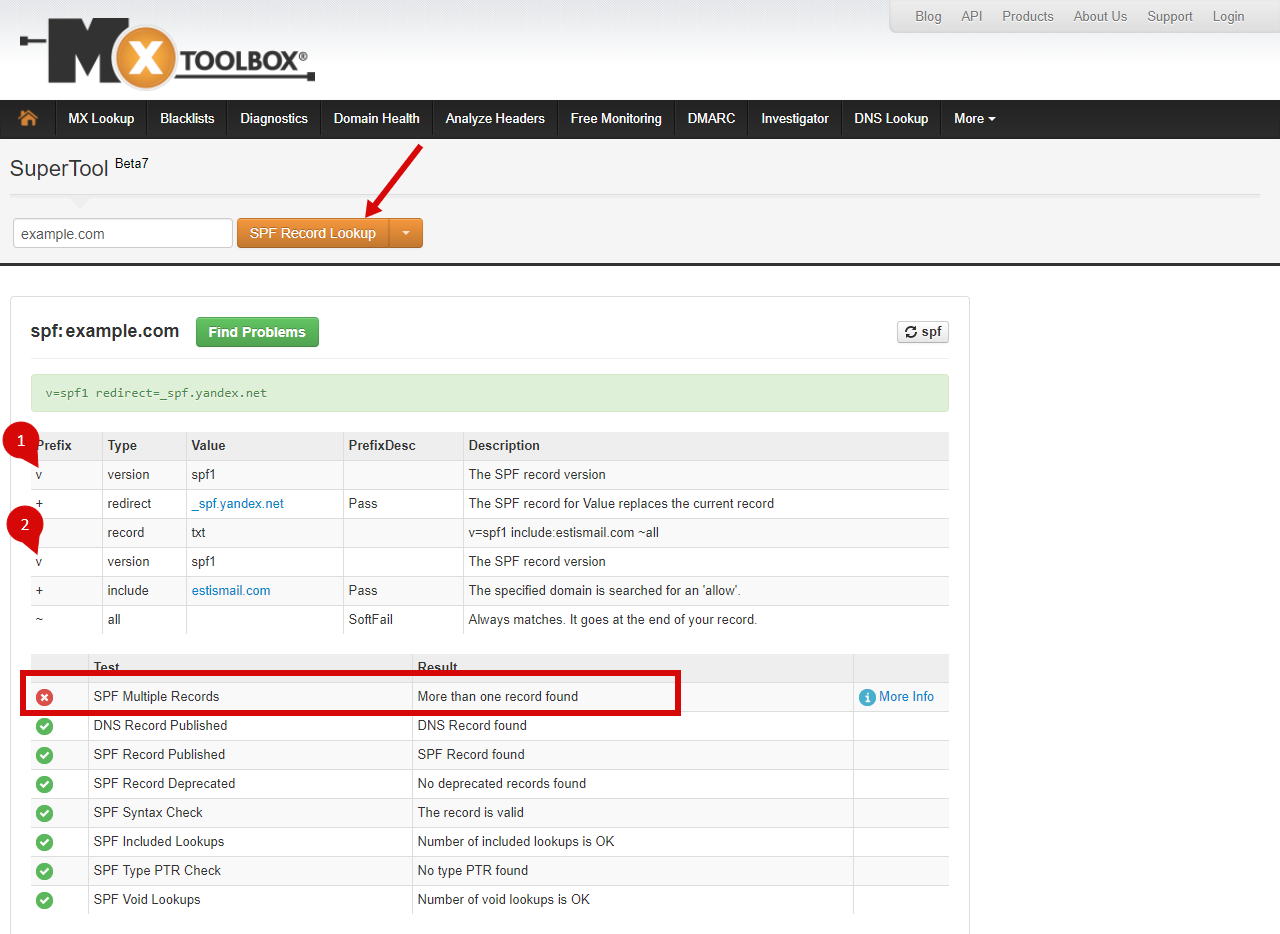Click the MxToolbox logo

click(x=167, y=55)
